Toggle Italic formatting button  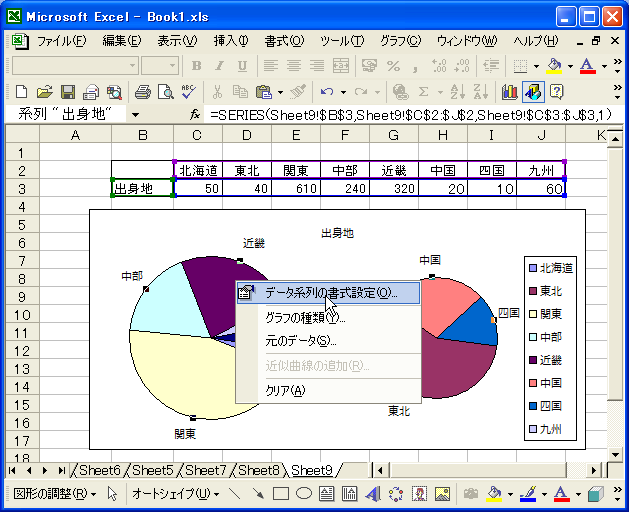pos(219,65)
